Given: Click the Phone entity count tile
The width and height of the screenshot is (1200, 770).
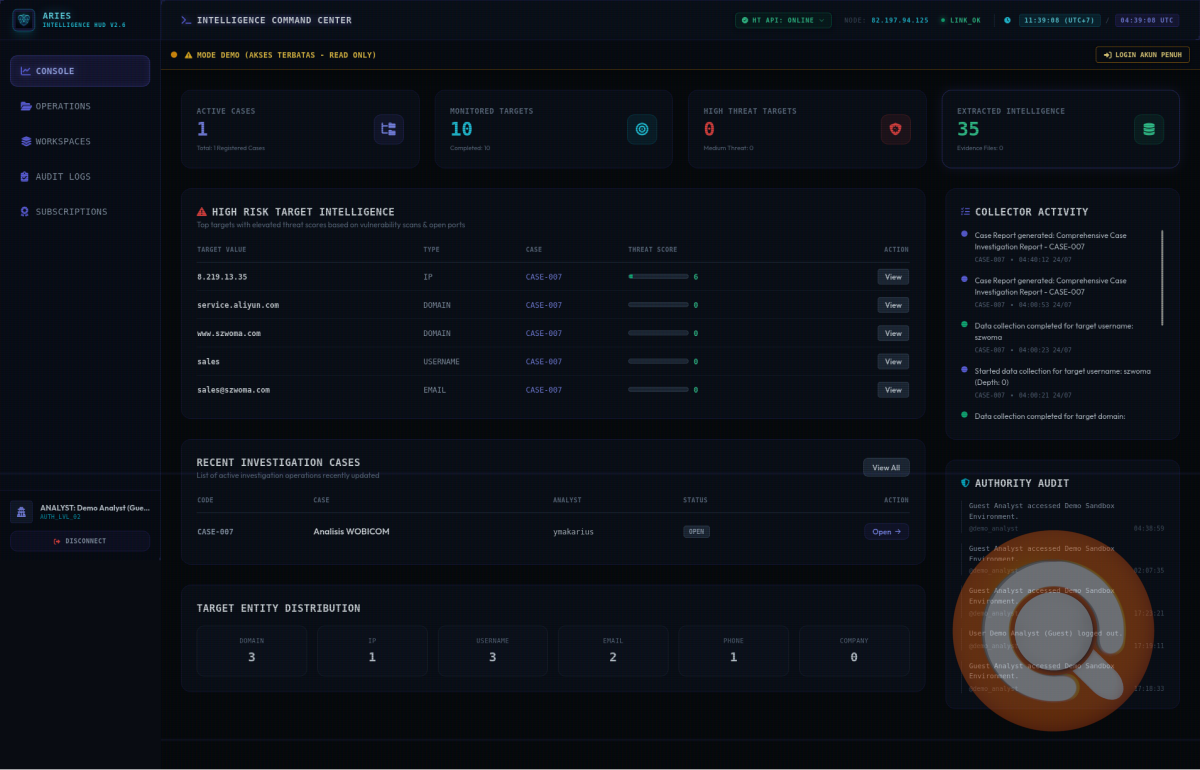Looking at the screenshot, I should 733,651.
